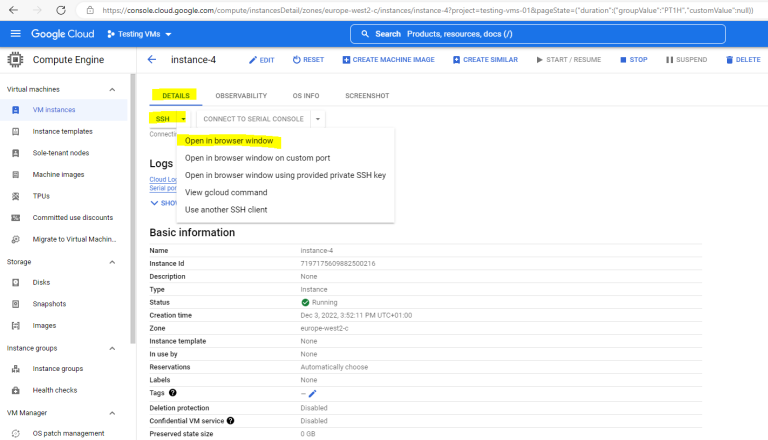Screen dimensions: 768x440
Task: Click the Health checks icon
Action: (x=16, y=391)
